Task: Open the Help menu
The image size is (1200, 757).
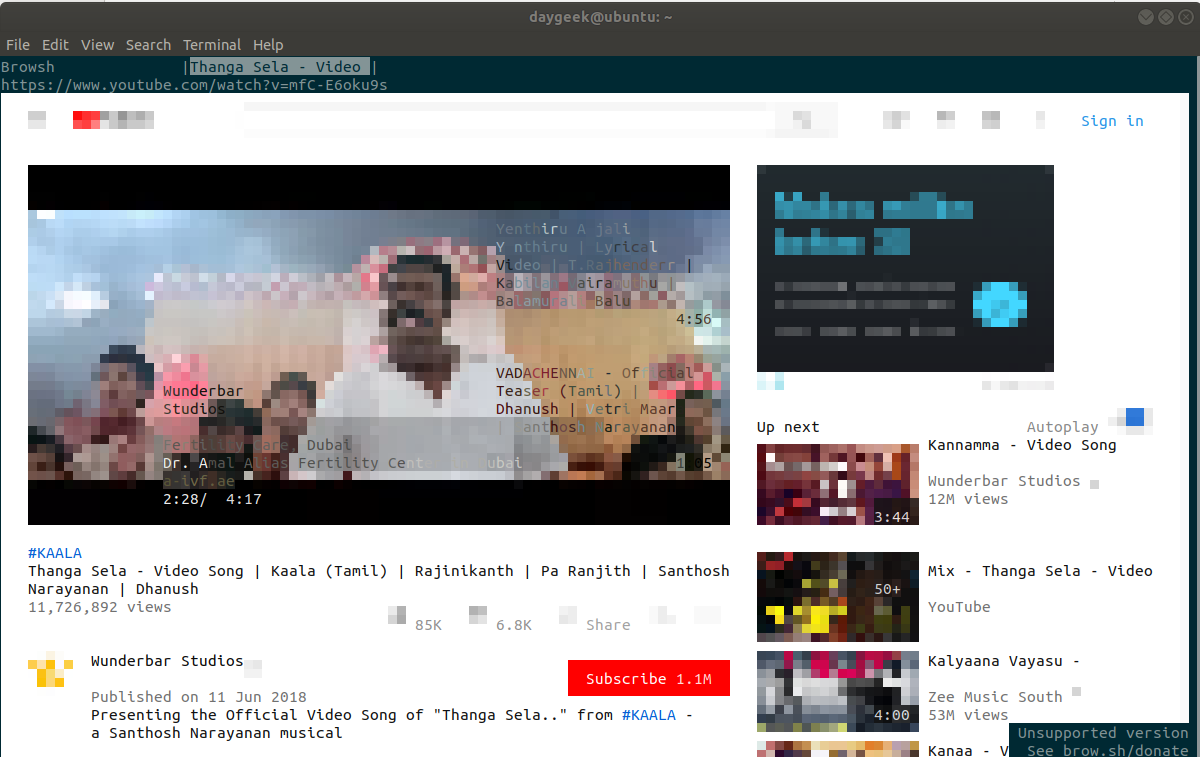Action: (x=268, y=45)
